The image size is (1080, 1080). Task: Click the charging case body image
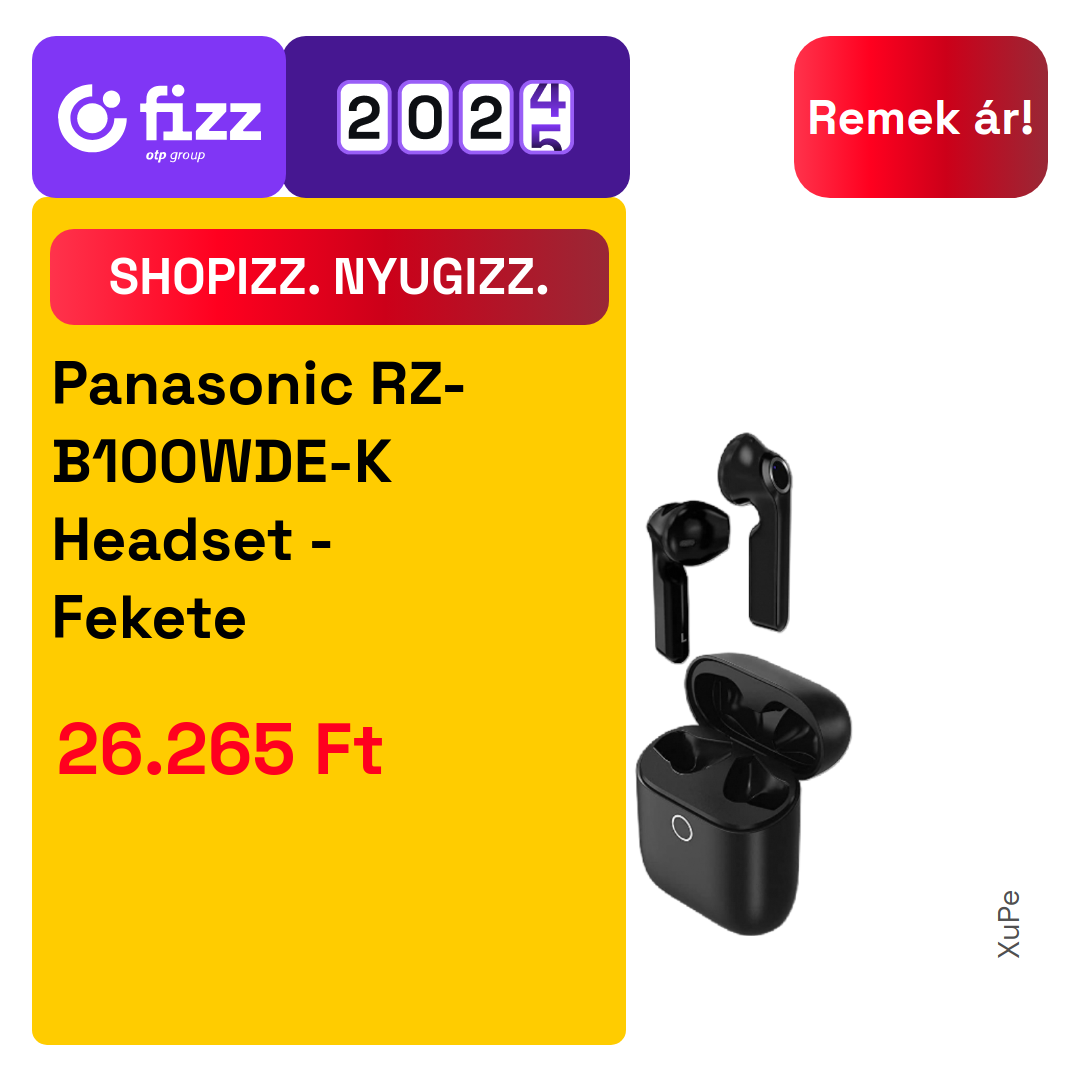point(718,833)
